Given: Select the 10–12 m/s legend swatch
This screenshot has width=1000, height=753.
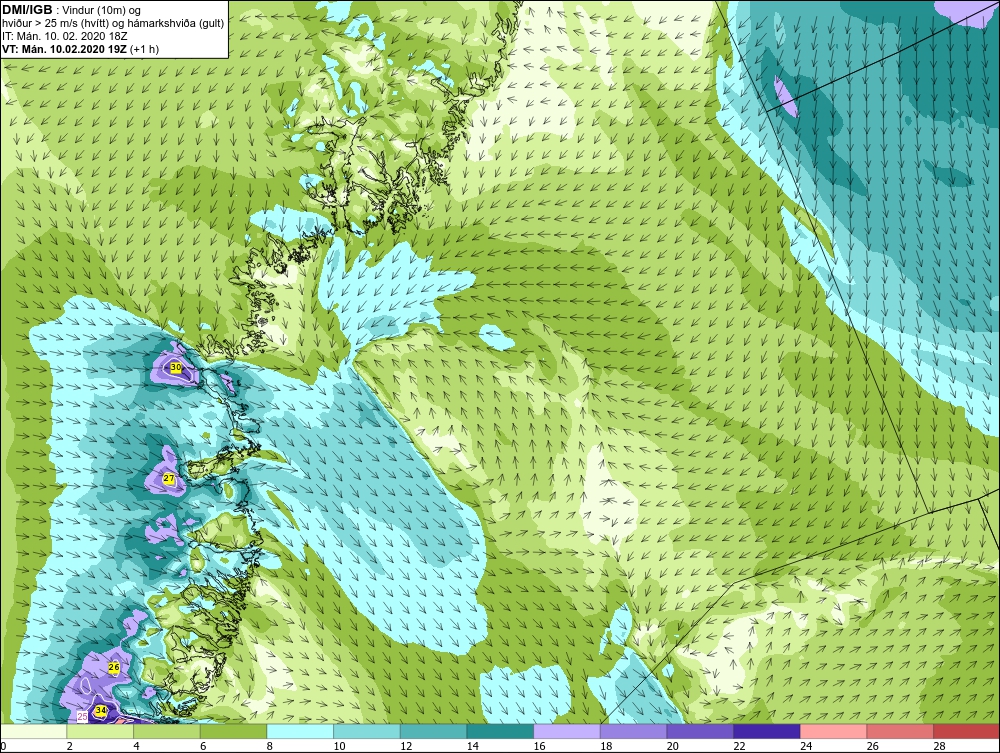Looking at the screenshot, I should pos(366,731).
